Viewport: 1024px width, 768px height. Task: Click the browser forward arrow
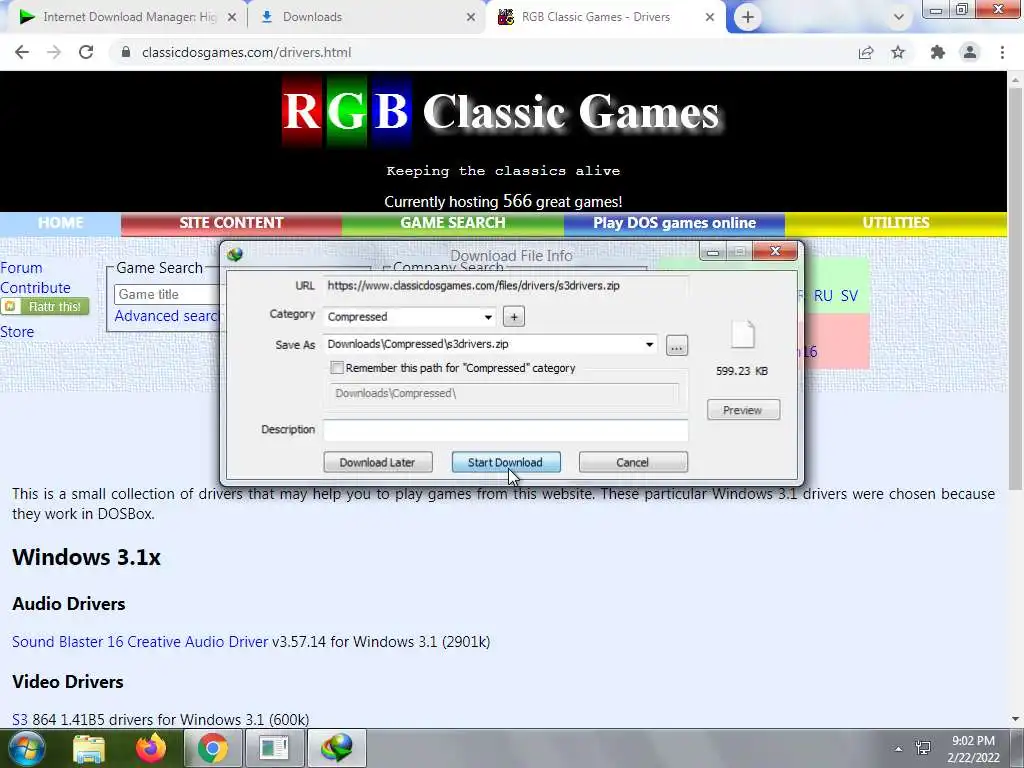pos(54,52)
